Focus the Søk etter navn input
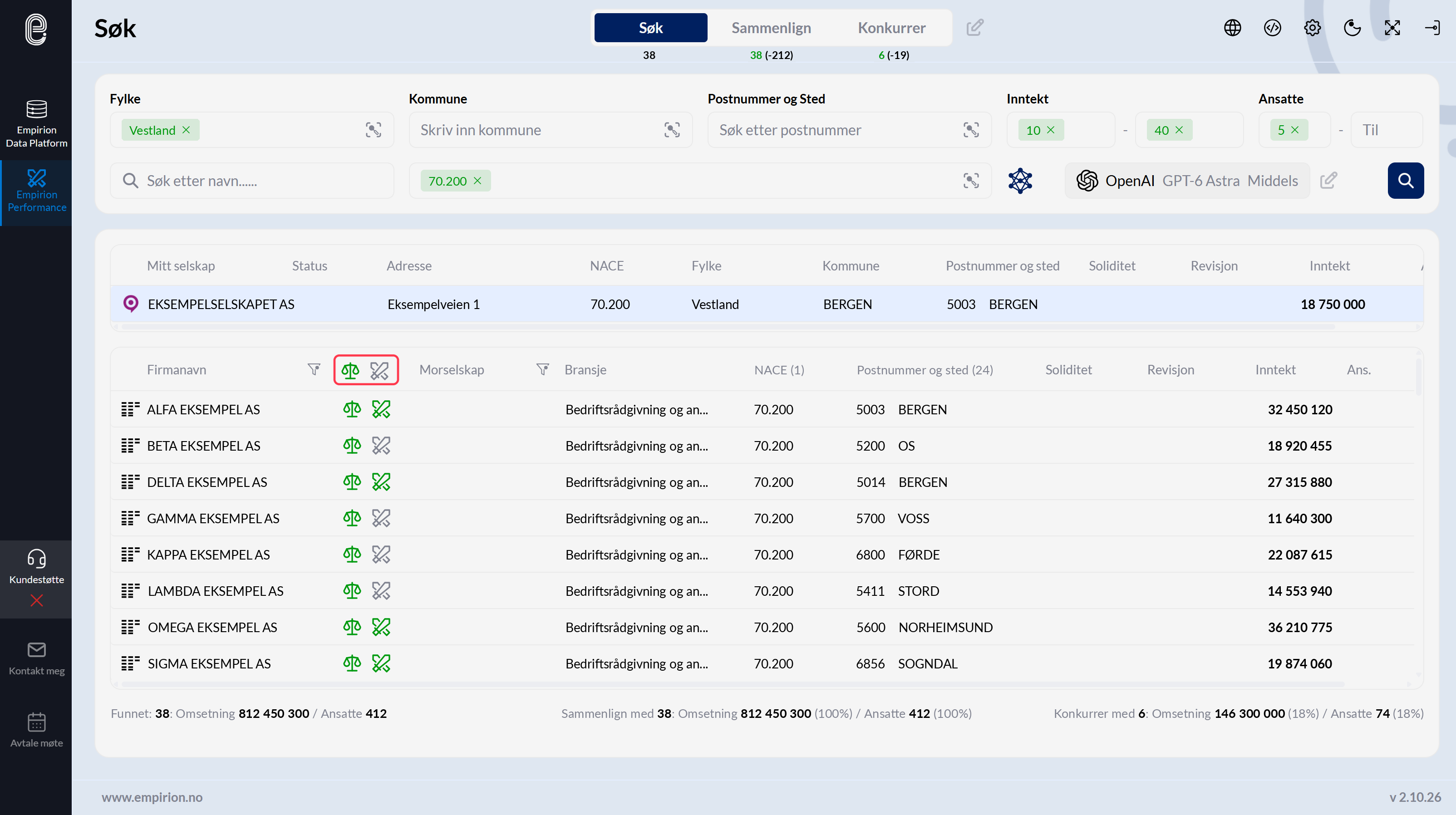1456x815 pixels. (252, 181)
